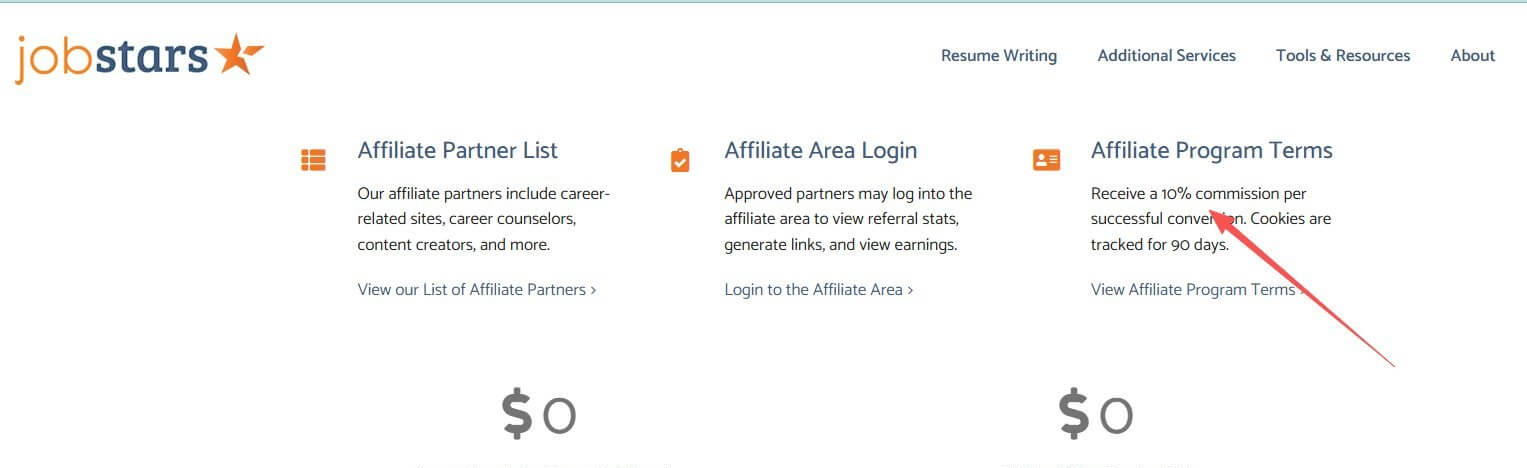Open the Additional Services menu

tap(1167, 56)
